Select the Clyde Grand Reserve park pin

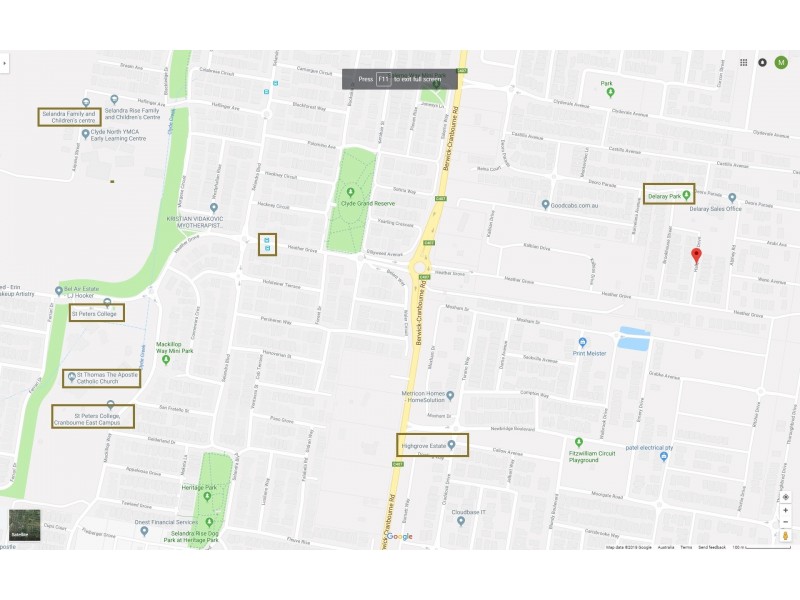click(350, 192)
